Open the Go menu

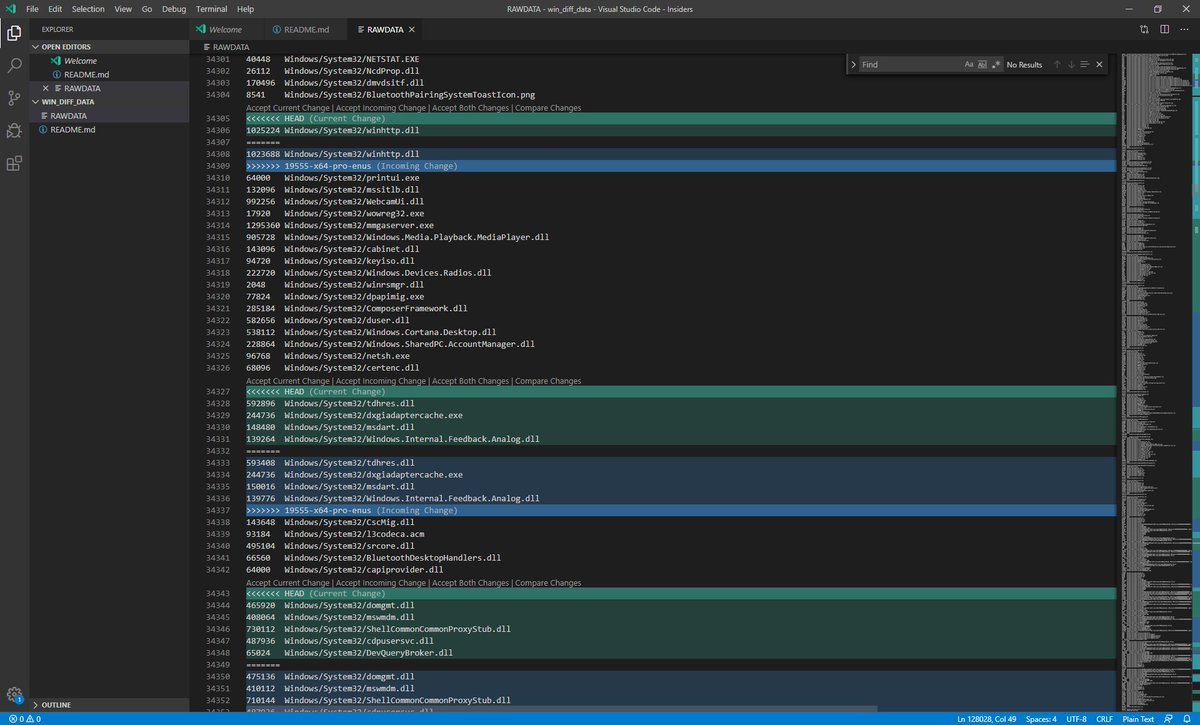click(x=147, y=8)
